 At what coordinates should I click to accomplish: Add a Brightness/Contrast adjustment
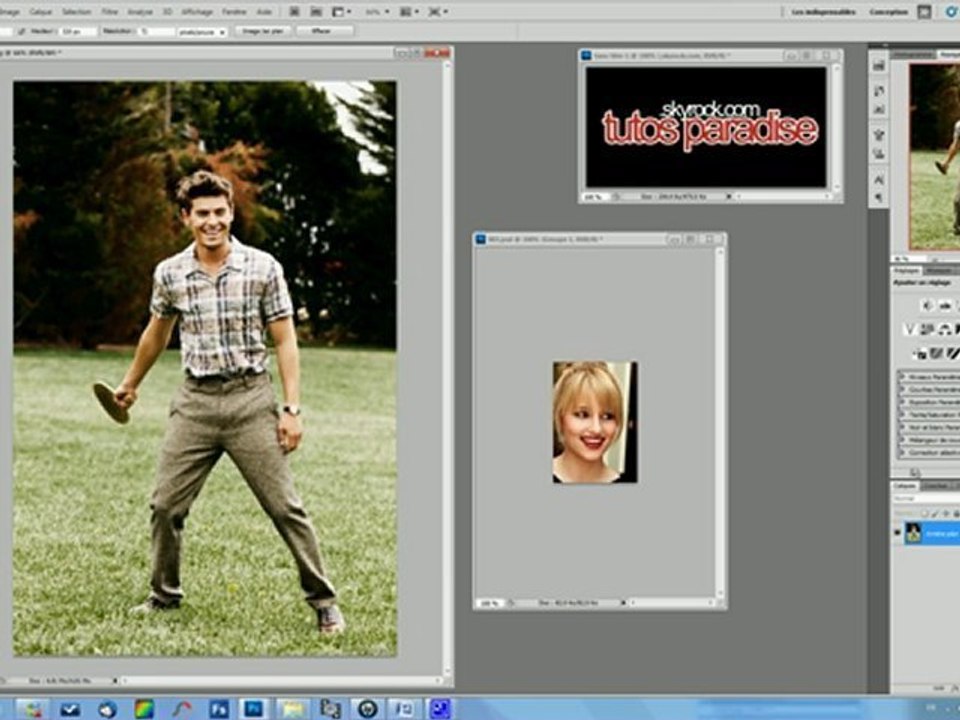[929, 305]
